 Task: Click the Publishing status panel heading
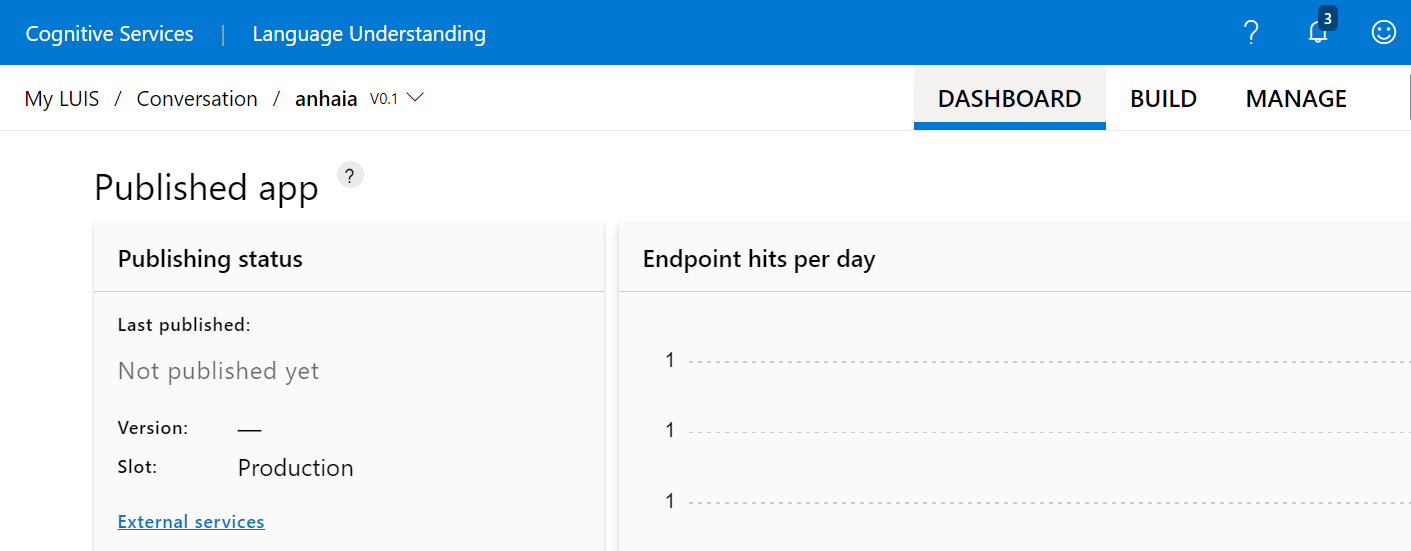coord(210,259)
